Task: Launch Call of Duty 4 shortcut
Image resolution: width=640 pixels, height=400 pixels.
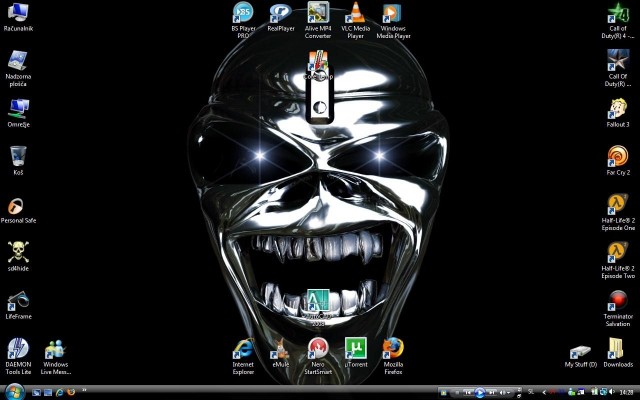Action: (618, 20)
